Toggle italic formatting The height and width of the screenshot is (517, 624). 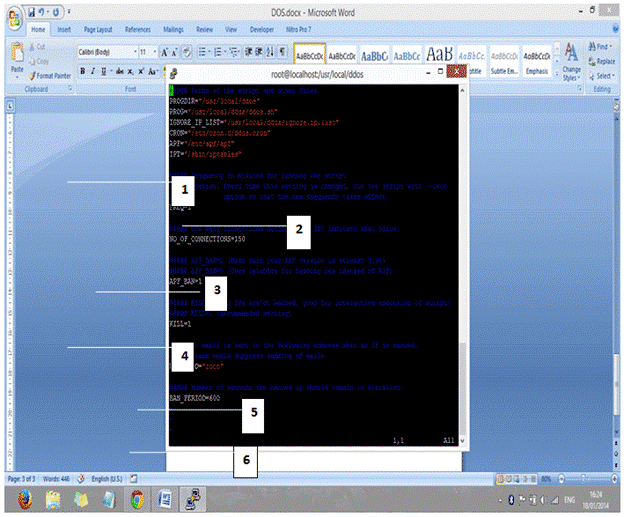click(x=93, y=71)
